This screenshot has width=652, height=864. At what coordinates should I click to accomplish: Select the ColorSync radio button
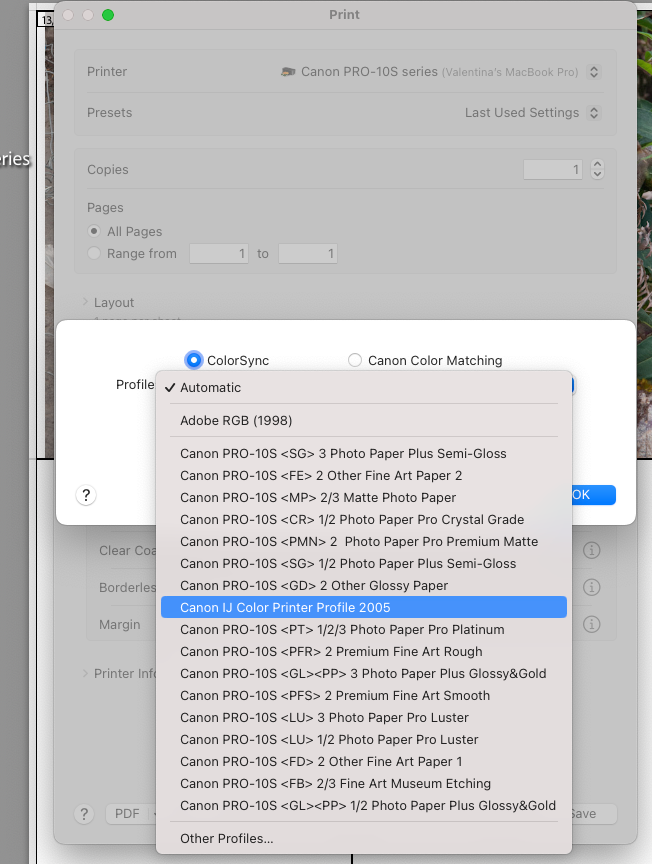pos(194,360)
